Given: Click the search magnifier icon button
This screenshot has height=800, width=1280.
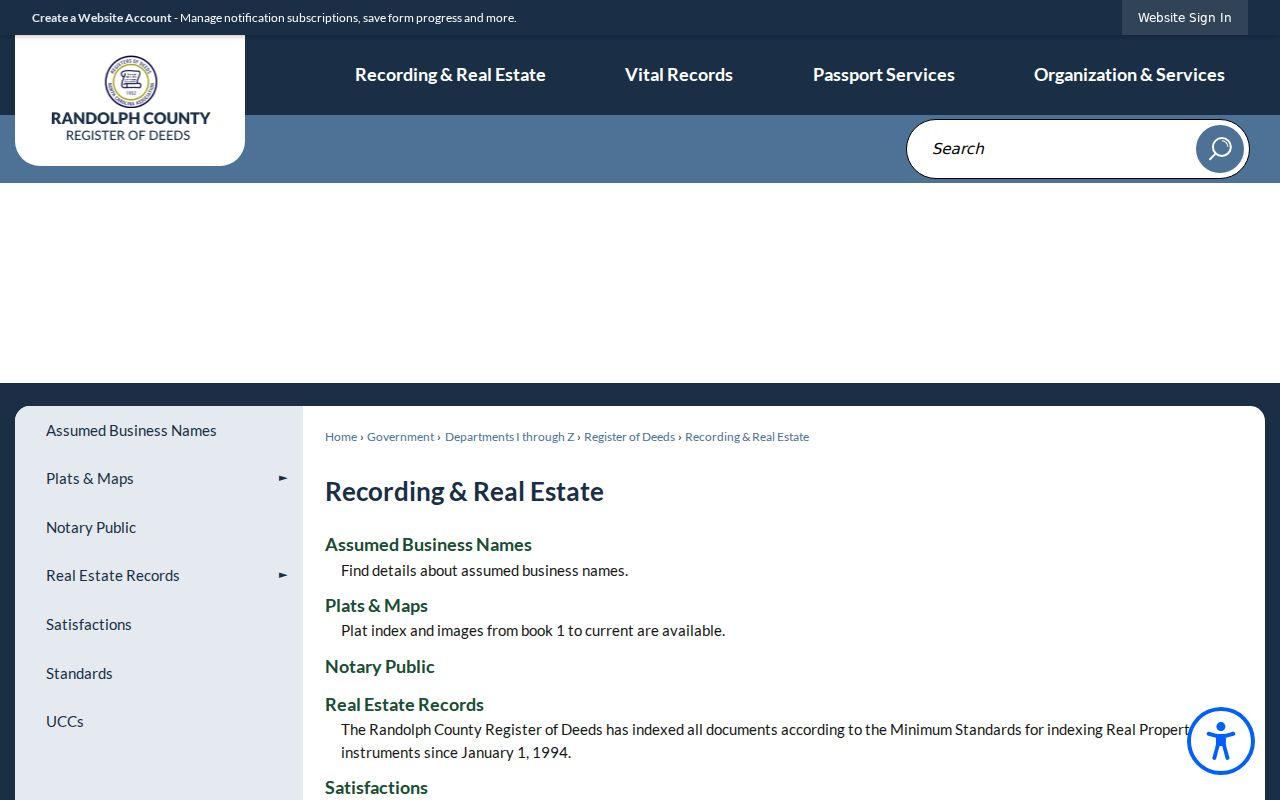Looking at the screenshot, I should 1219,149.
